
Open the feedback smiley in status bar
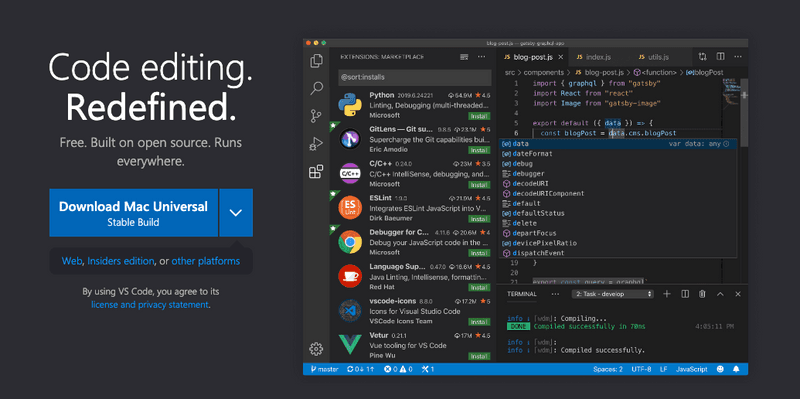click(720, 369)
